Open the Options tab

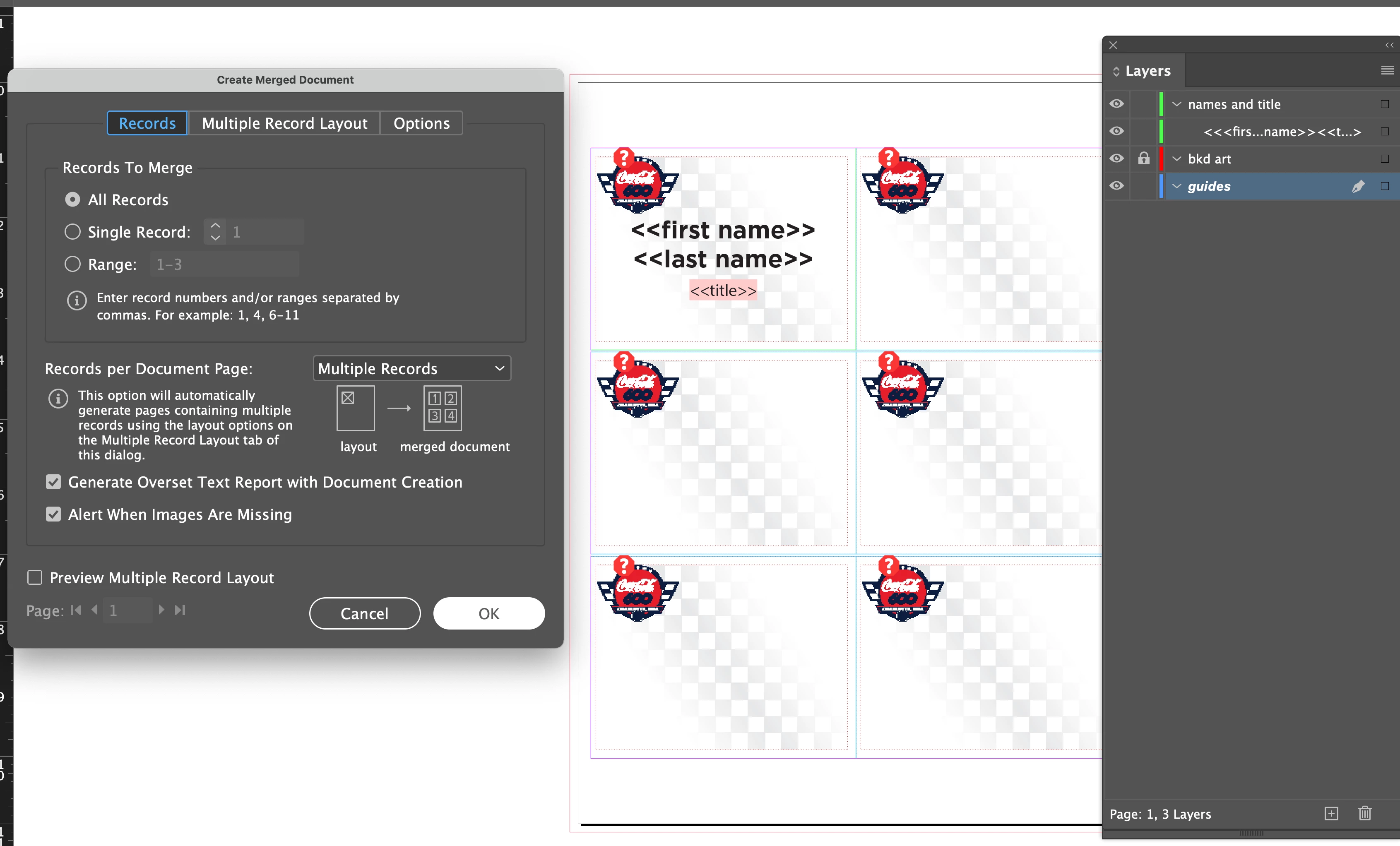421,123
